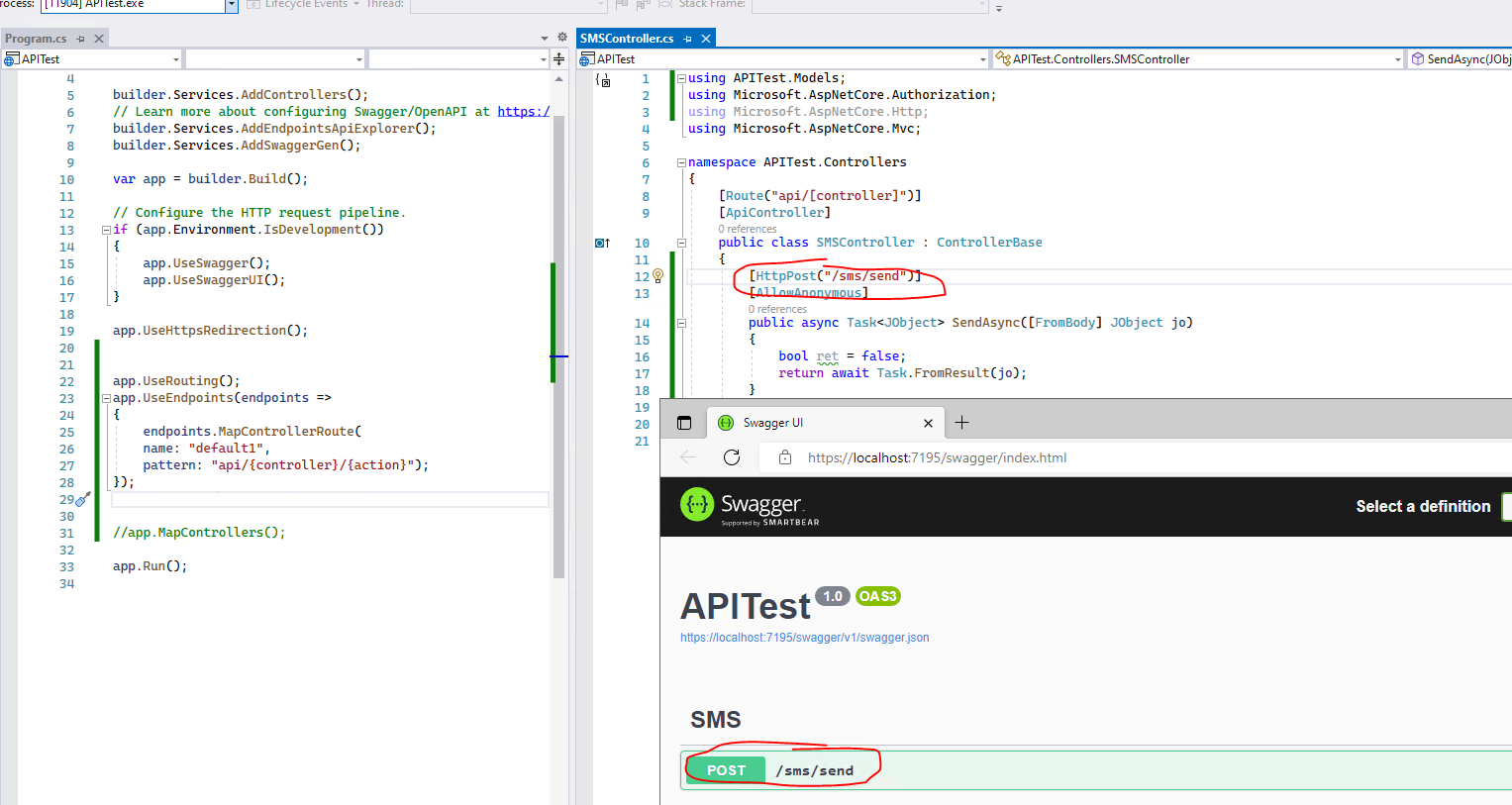Click the text //app.MapControllers(); on line 31

coord(199,533)
